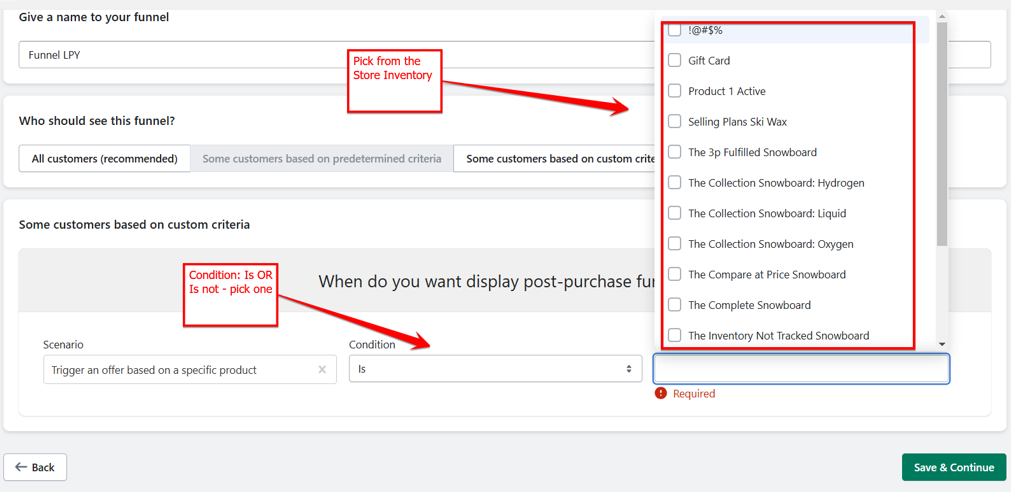Click the red Required error icon
The width and height of the screenshot is (1011, 492).
pyautogui.click(x=660, y=393)
